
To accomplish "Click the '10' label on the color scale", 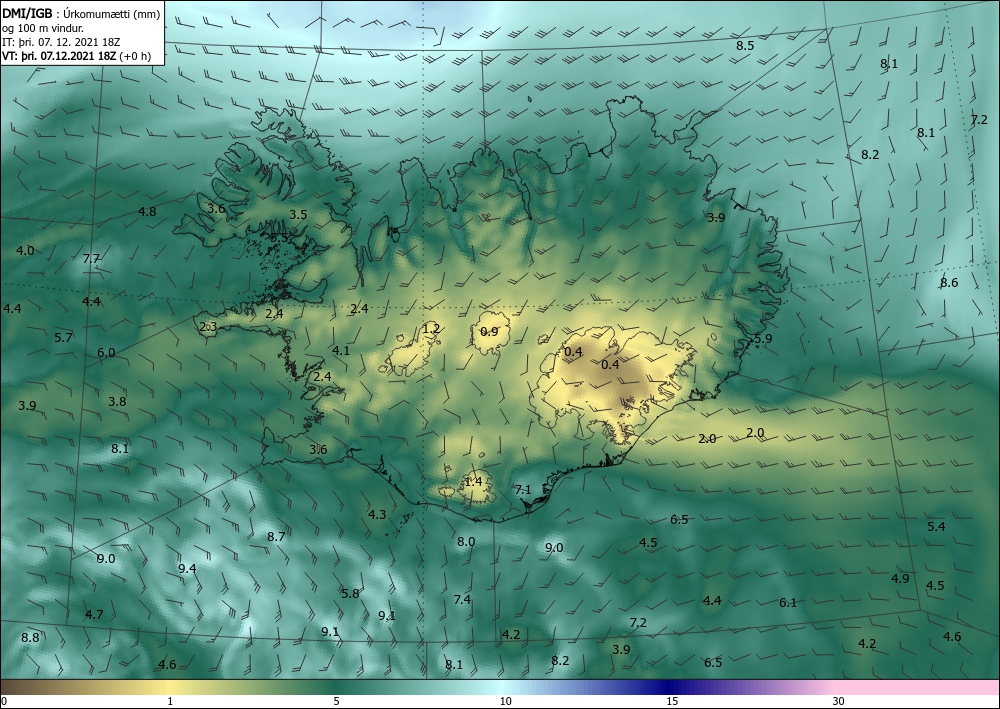I will point(505,701).
